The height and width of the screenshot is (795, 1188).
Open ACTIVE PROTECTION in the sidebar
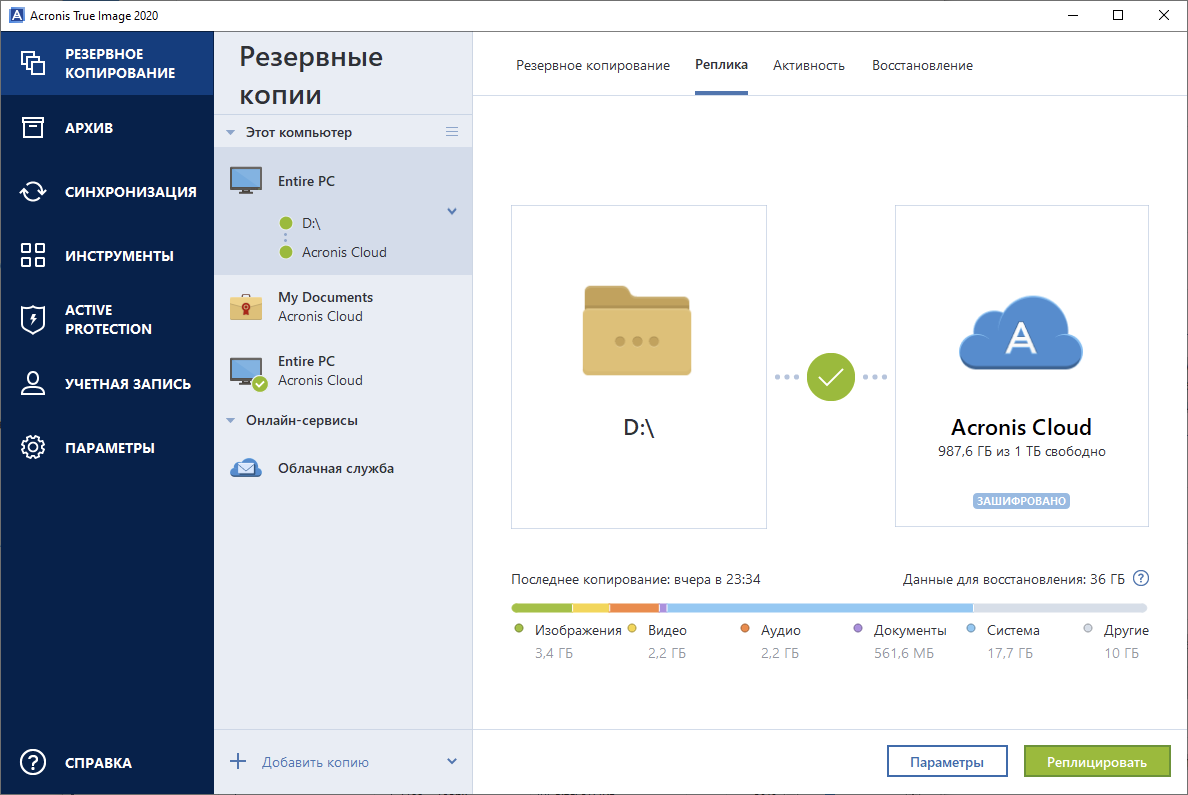pos(107,319)
